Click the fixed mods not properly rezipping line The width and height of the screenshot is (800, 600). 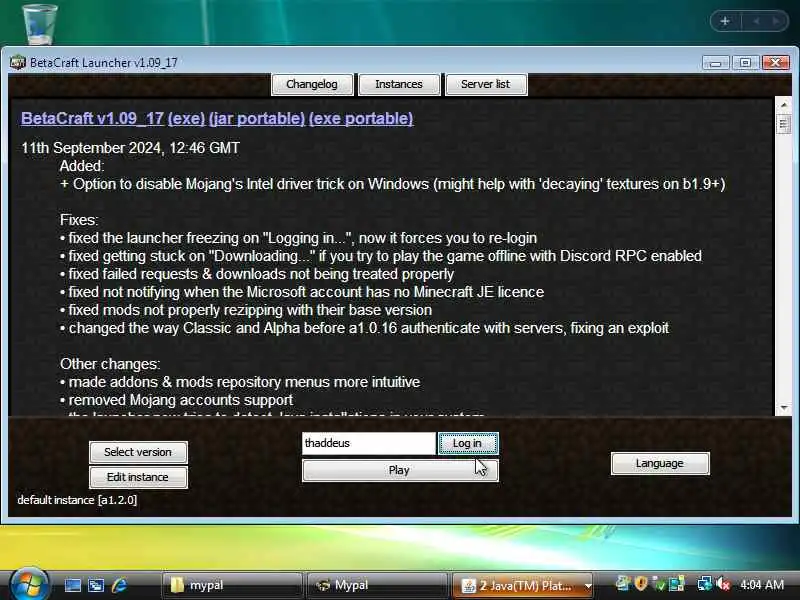(x=246, y=310)
